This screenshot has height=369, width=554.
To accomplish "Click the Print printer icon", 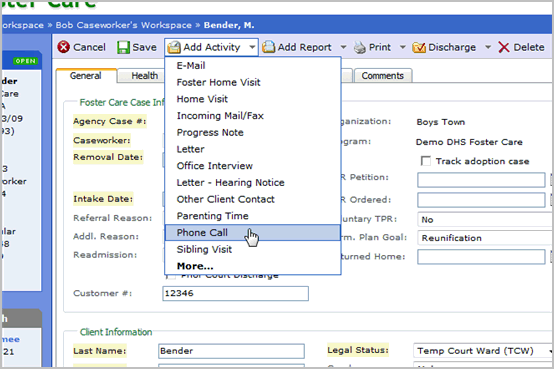I will tap(360, 47).
